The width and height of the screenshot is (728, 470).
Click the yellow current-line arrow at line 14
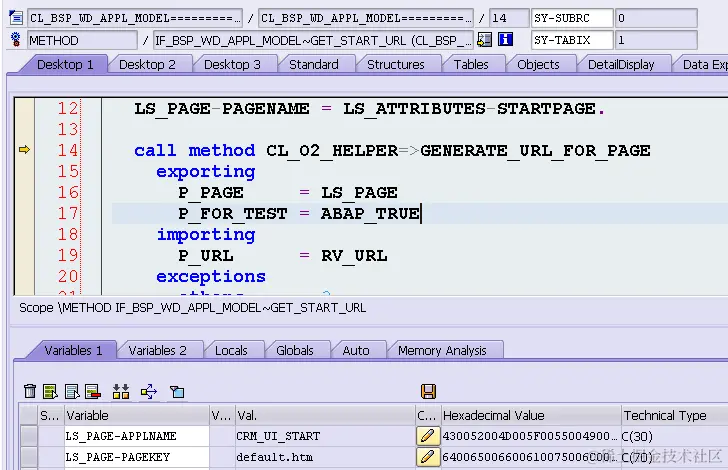coord(24,150)
